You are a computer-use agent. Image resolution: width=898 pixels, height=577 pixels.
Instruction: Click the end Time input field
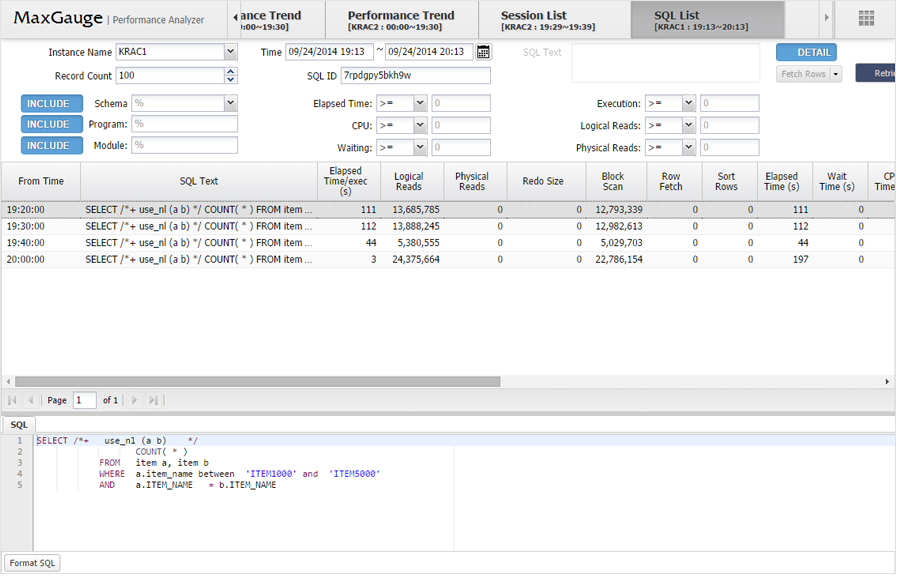[430, 52]
